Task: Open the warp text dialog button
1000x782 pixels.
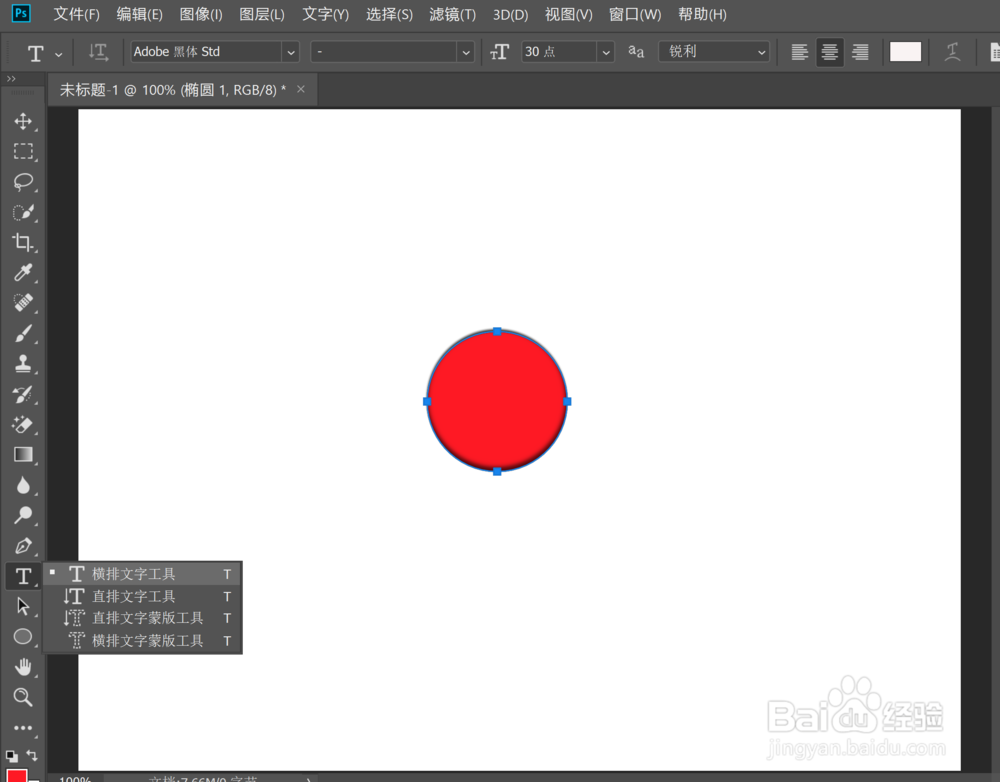Action: (952, 51)
